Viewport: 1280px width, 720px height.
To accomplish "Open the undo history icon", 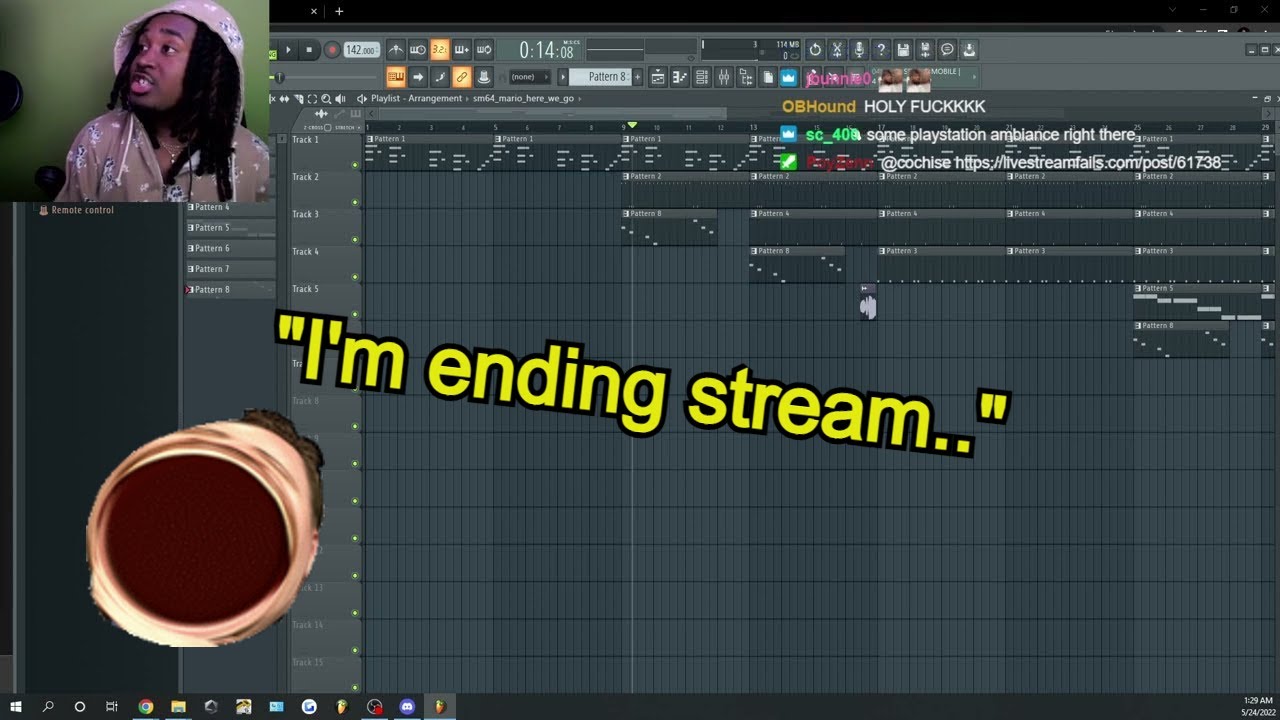I will point(815,50).
